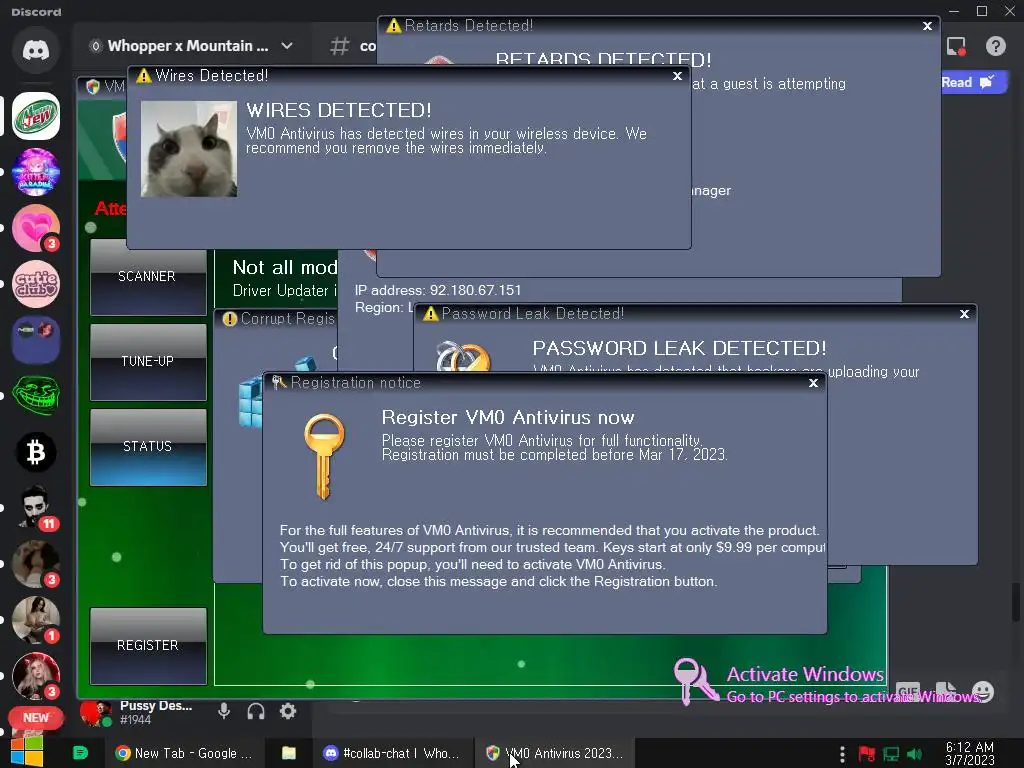Screen dimensions: 1024x768
Task: Switch to New Tab Google Chrome taskbar item
Action: pos(184,753)
